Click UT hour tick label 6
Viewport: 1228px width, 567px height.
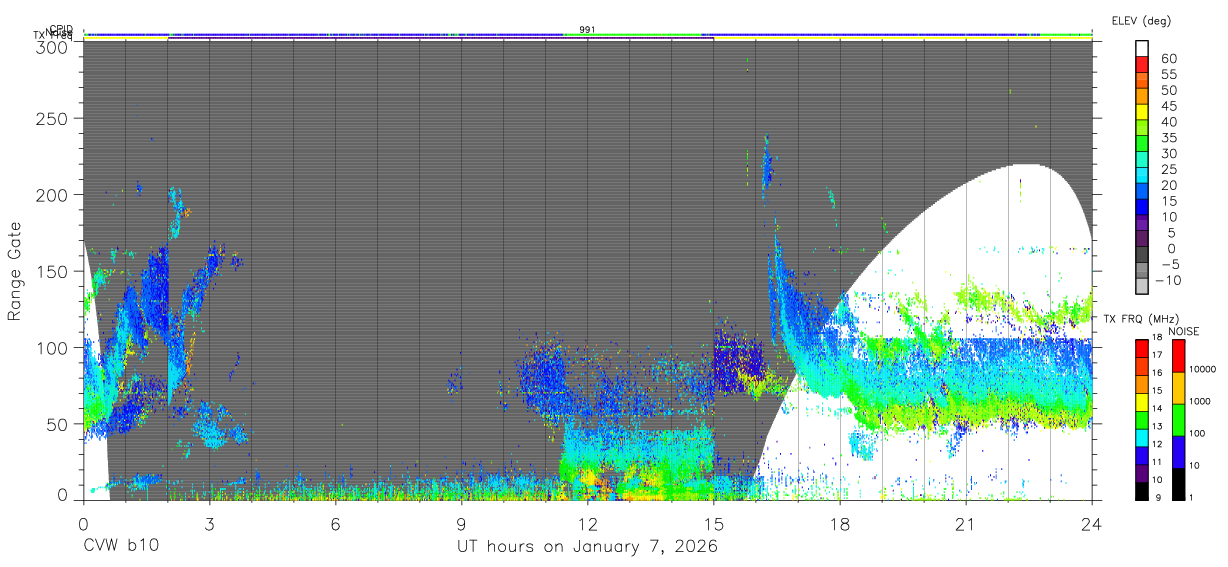pyautogui.click(x=335, y=524)
